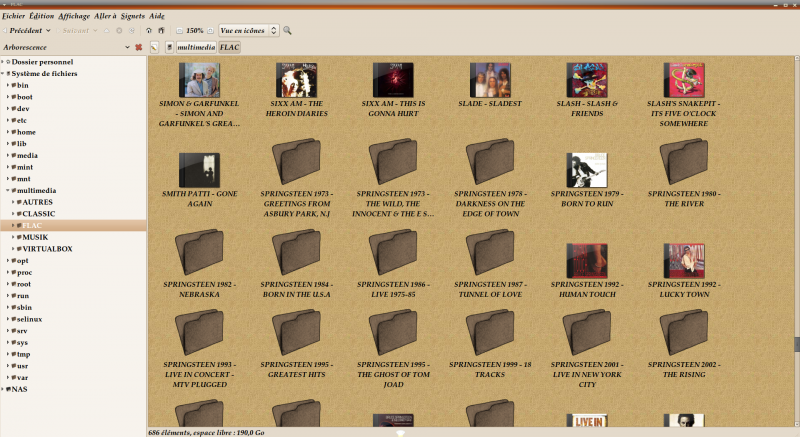
Task: Select Springsteen 1992 Lucky Town cover
Action: (684, 261)
